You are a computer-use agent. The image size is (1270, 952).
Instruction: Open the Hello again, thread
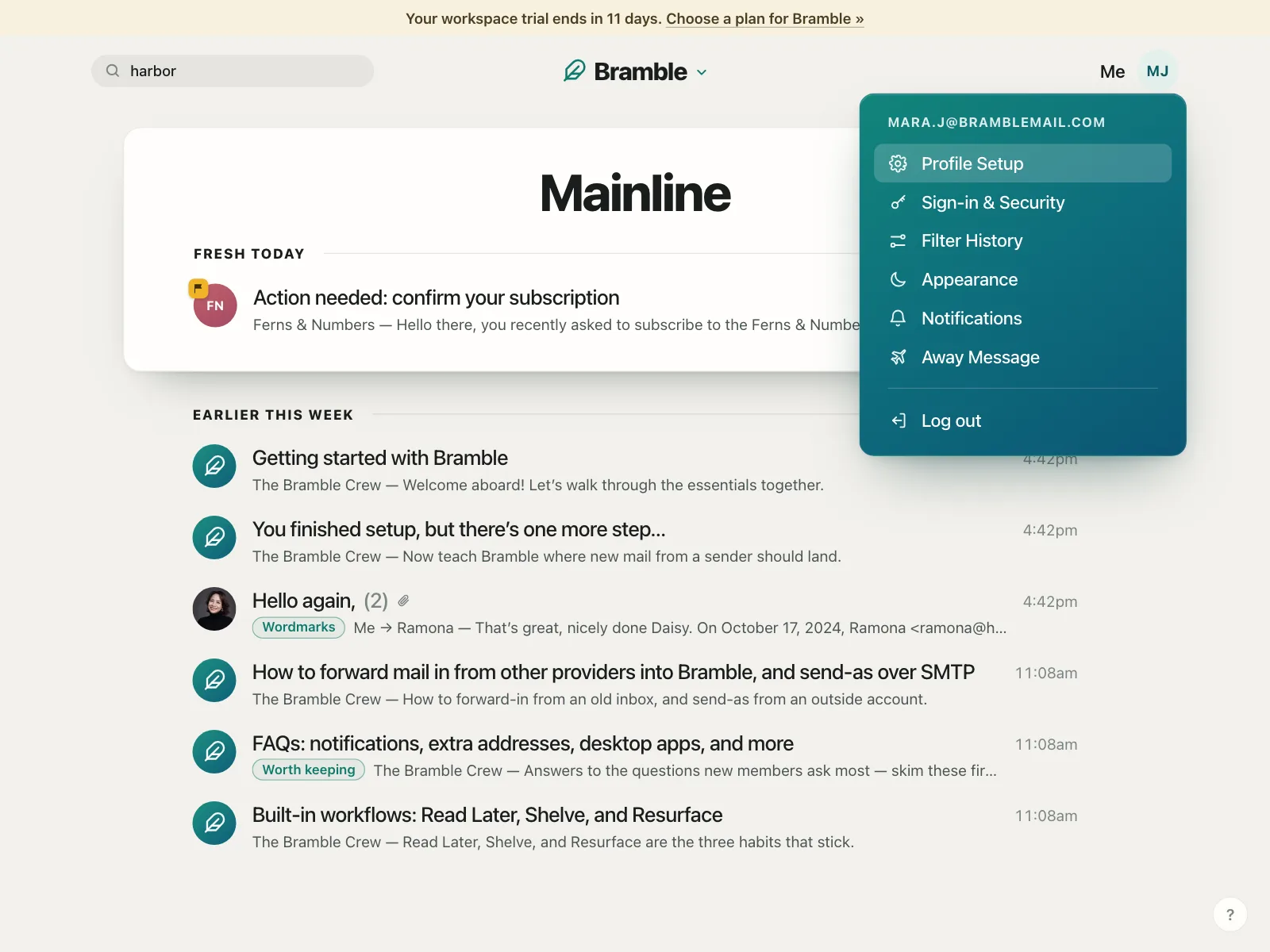pyautogui.click(x=303, y=601)
